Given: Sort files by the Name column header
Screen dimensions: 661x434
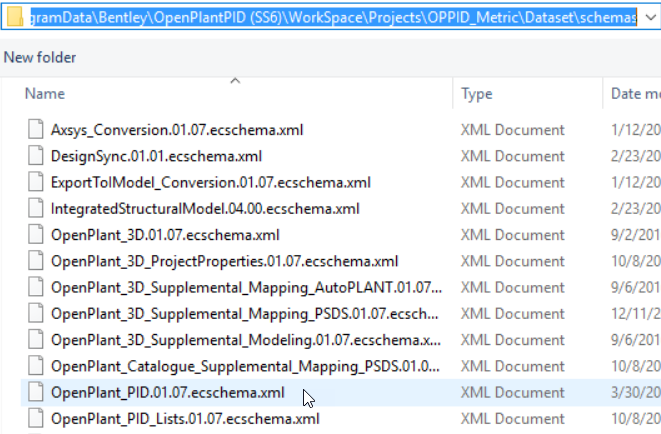Looking at the screenshot, I should (x=45, y=94).
